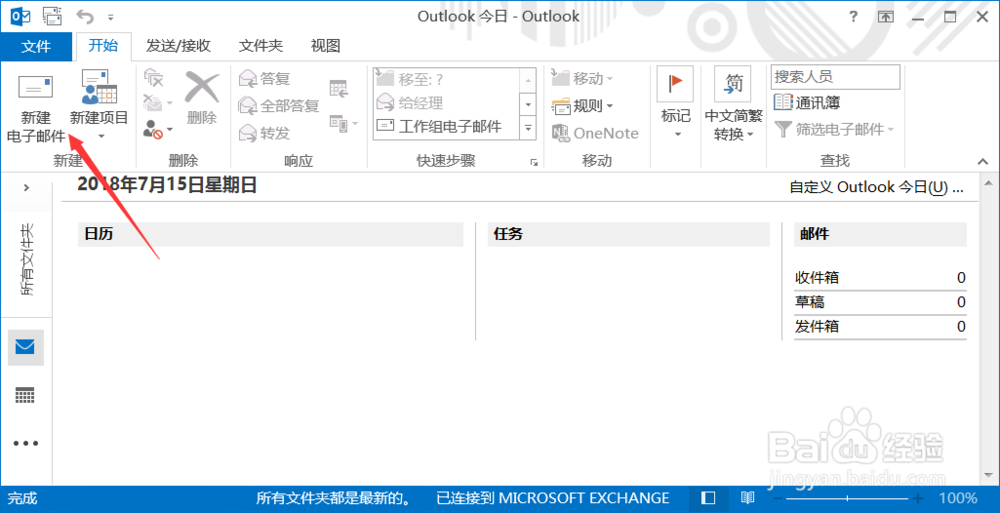
Task: Open Customize Quick Access Toolbar dropdown
Action: coord(110,17)
